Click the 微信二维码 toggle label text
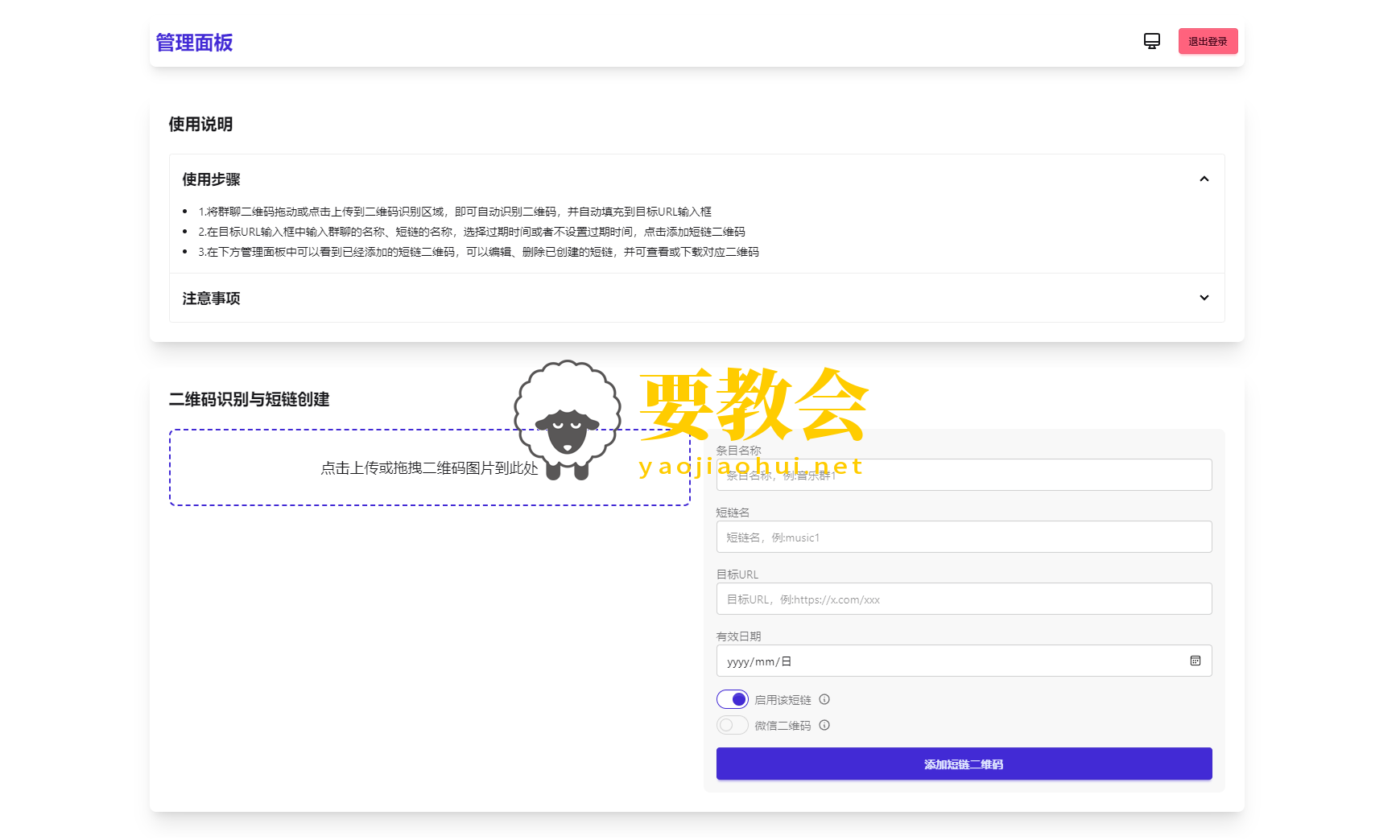The height and width of the screenshot is (840, 1400). tap(783, 726)
